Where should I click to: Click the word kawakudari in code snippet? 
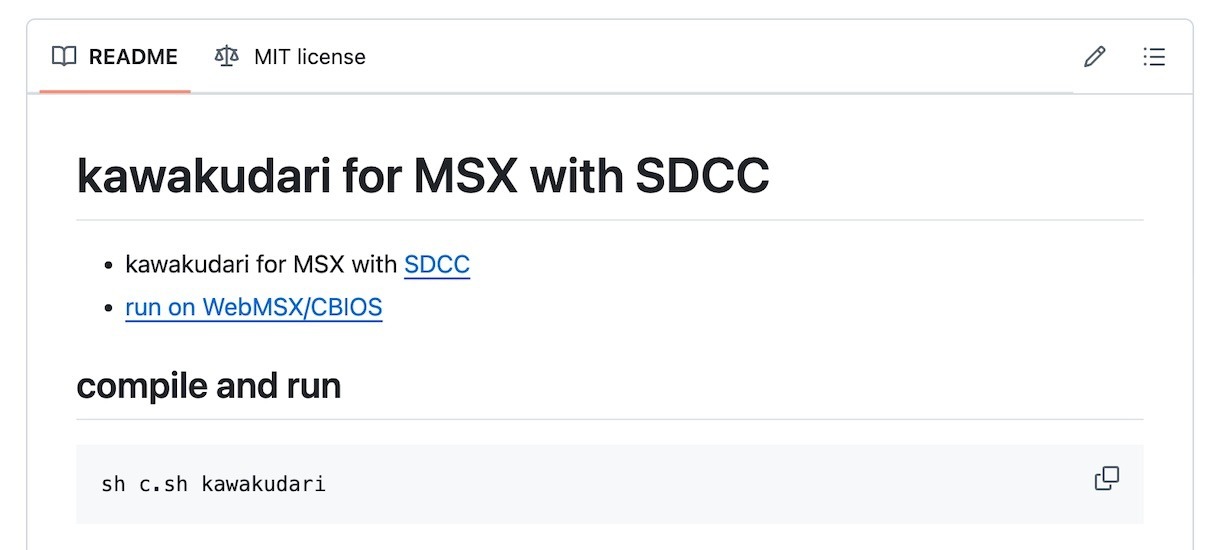point(263,485)
